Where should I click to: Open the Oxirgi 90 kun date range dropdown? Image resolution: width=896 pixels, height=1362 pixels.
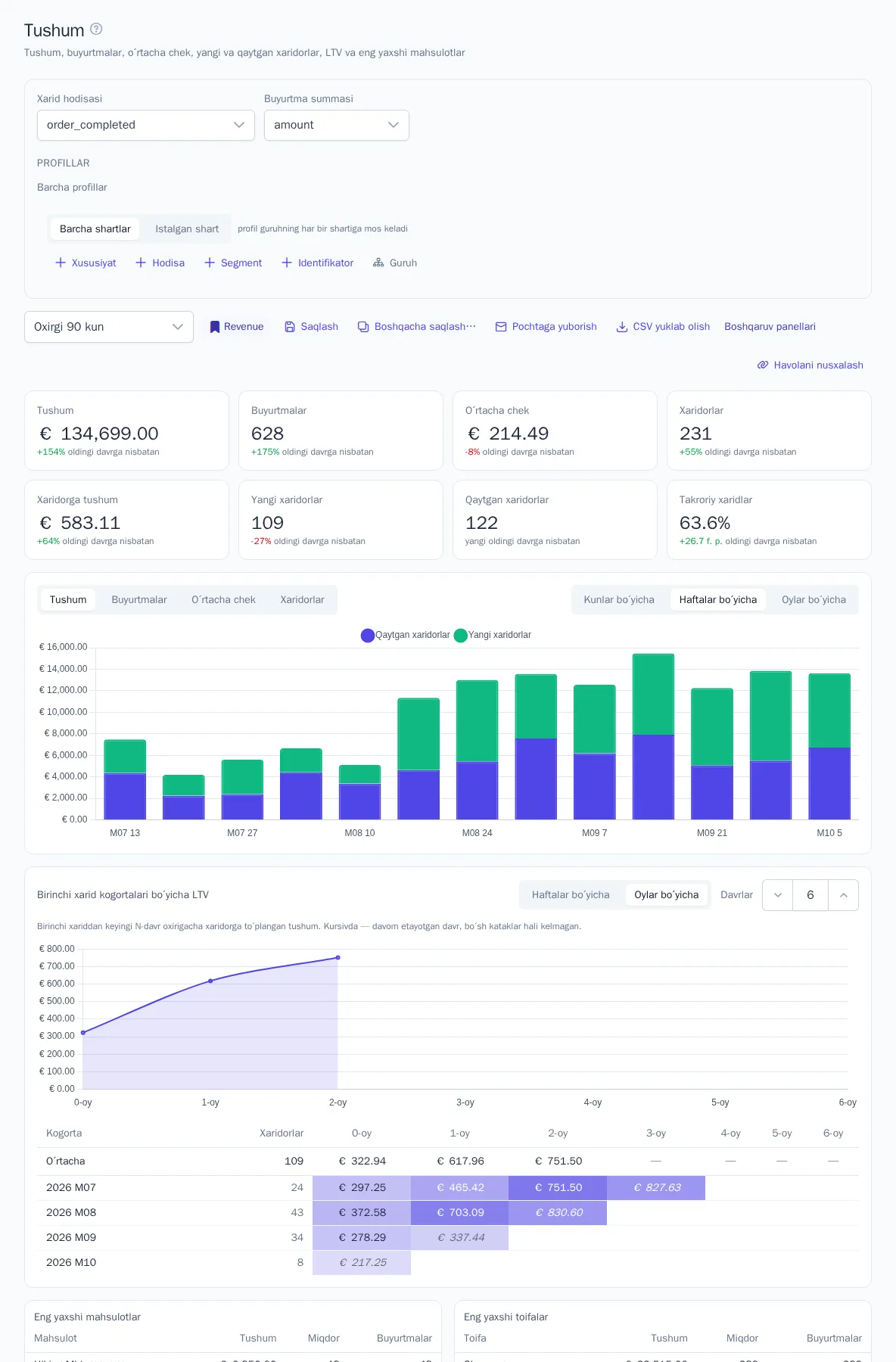point(109,327)
